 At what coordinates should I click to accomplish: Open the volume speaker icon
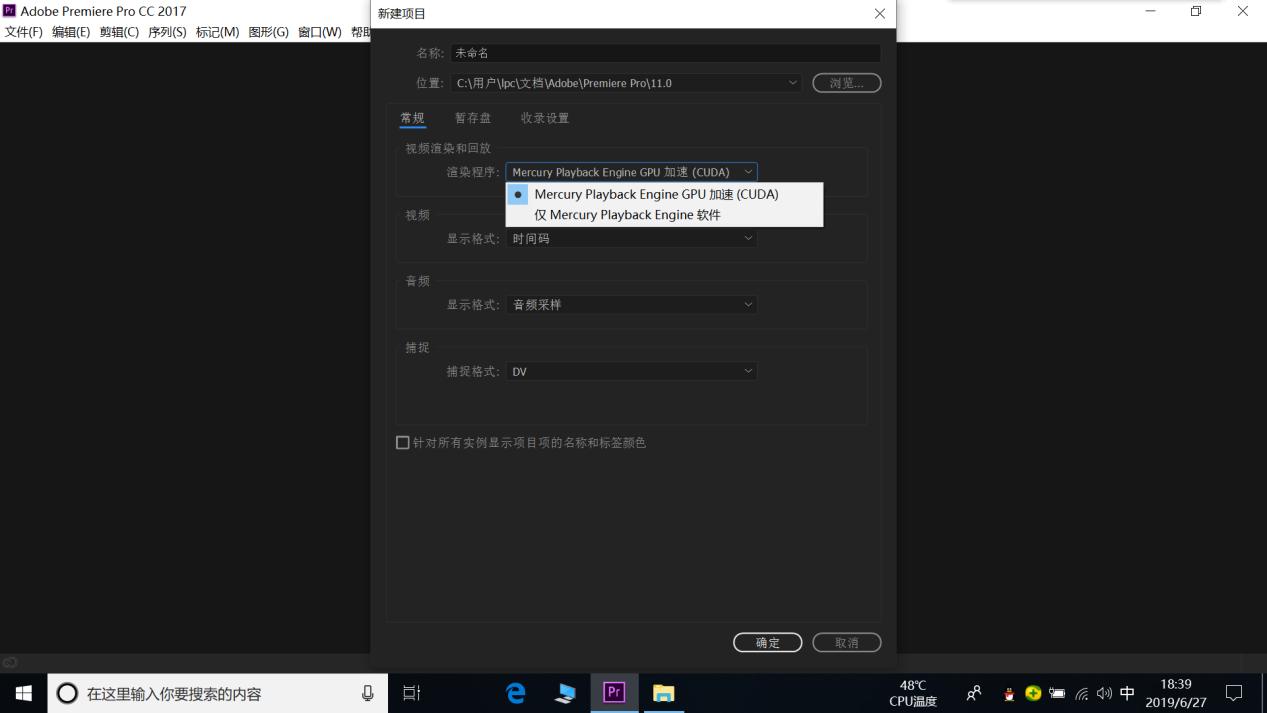1104,693
